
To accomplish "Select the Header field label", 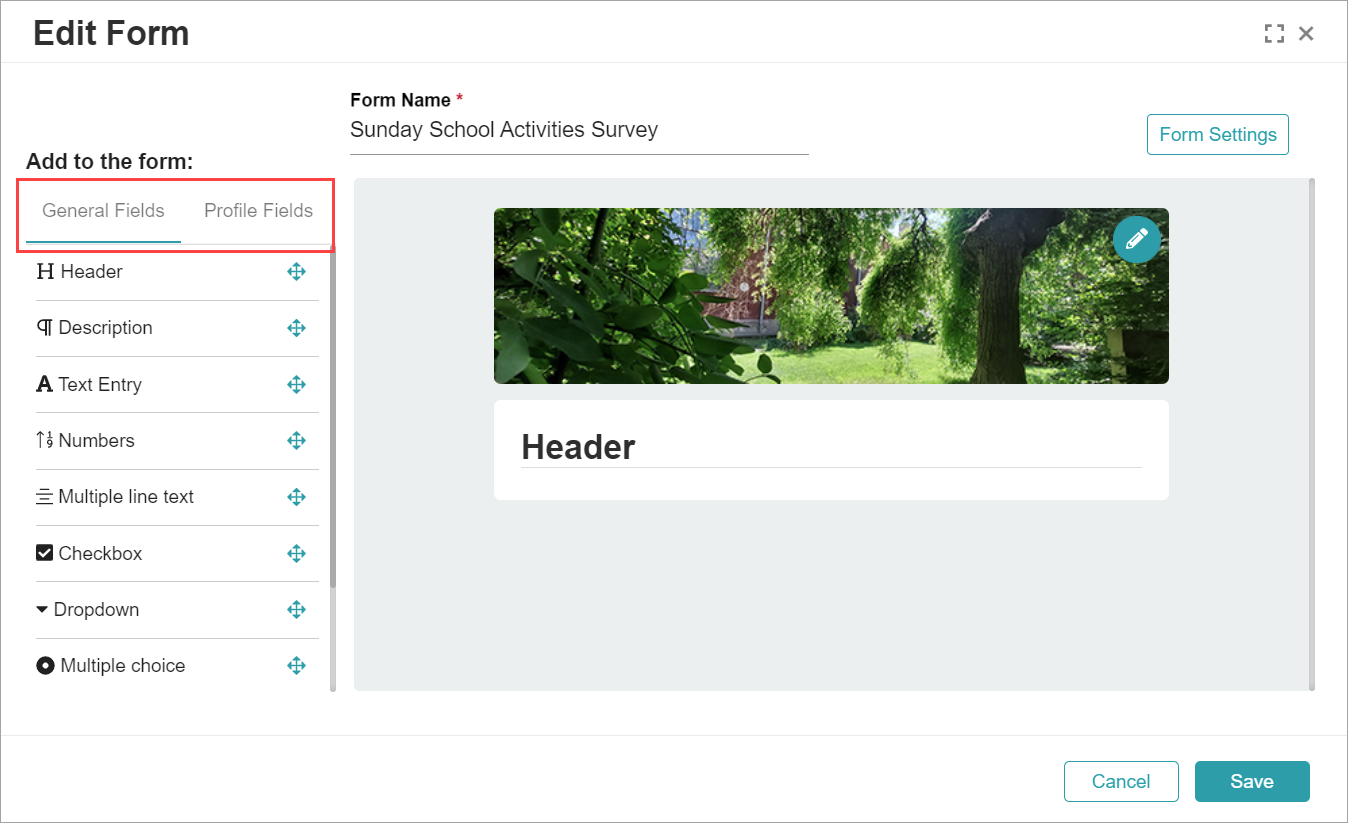I will pos(92,272).
